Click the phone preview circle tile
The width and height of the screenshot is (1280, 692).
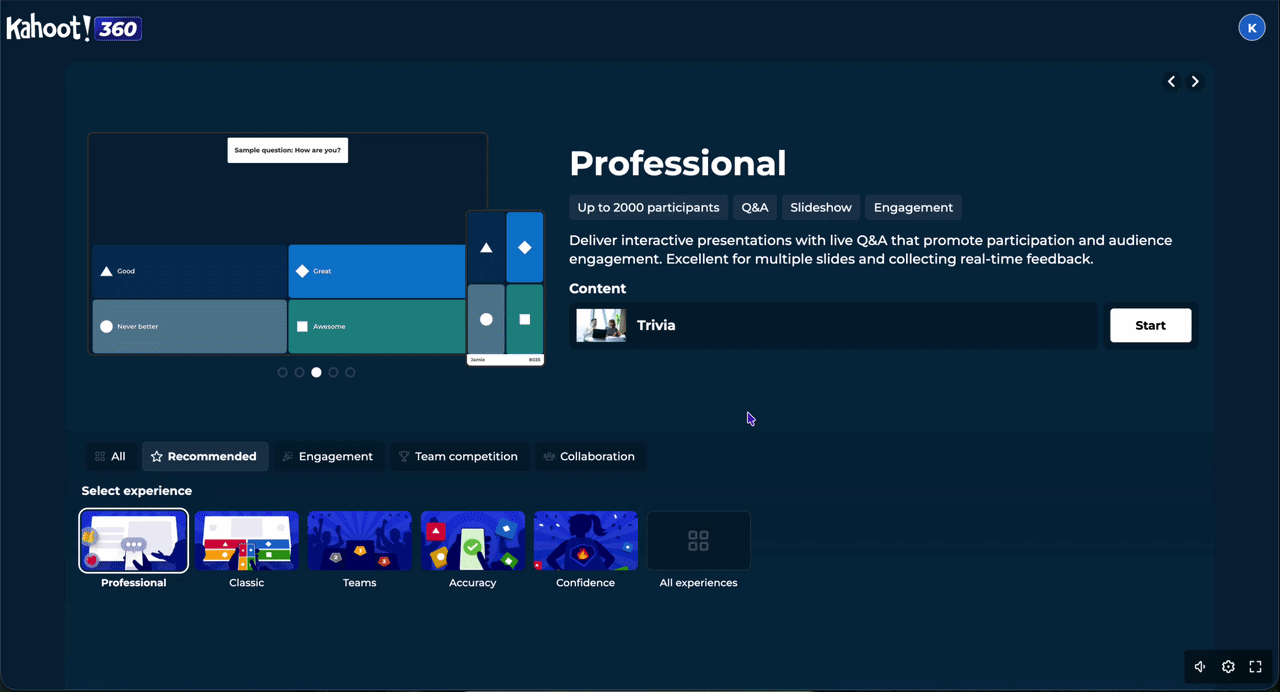coord(486,319)
